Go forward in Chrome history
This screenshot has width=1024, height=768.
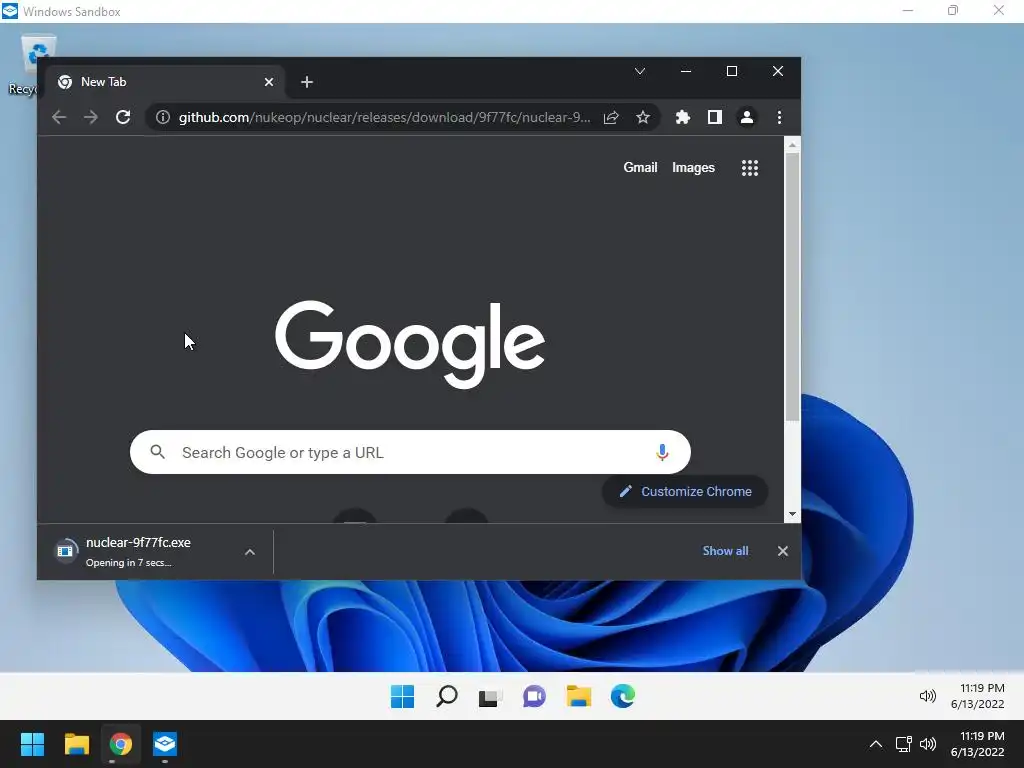pyautogui.click(x=91, y=118)
